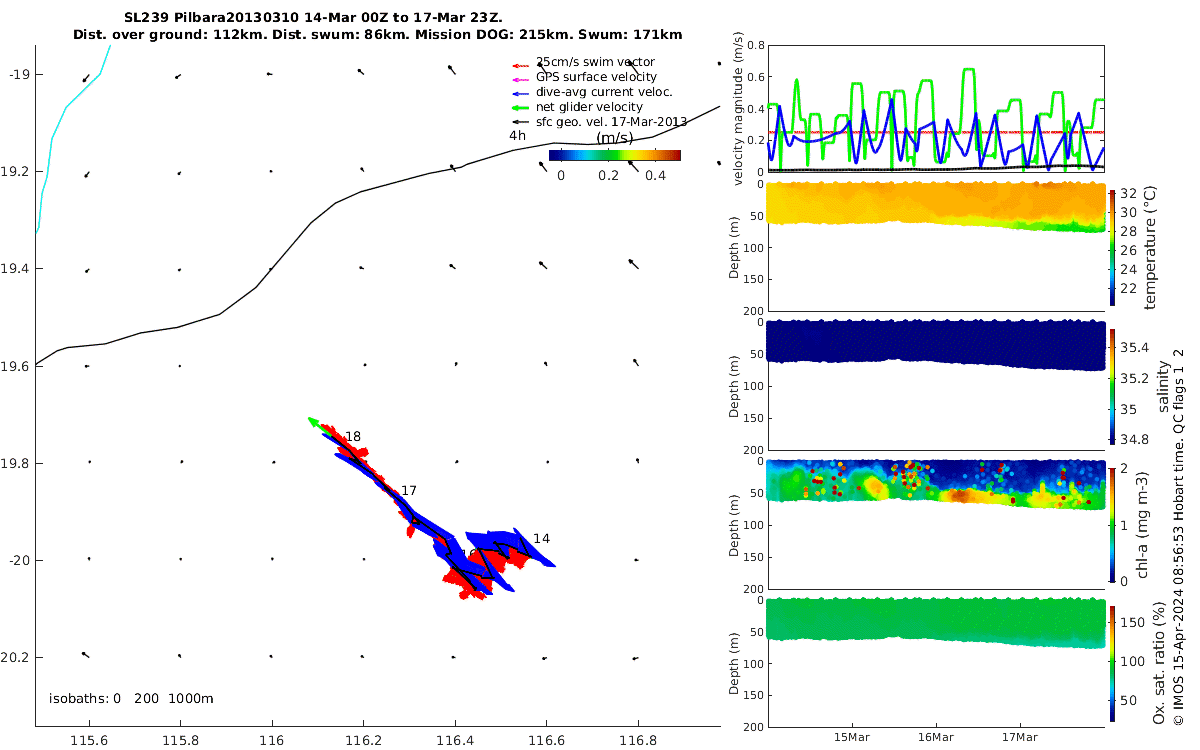Click the velocity magnitude time series plot
Image resolution: width=1200 pixels, height=750 pixels.
click(936, 109)
